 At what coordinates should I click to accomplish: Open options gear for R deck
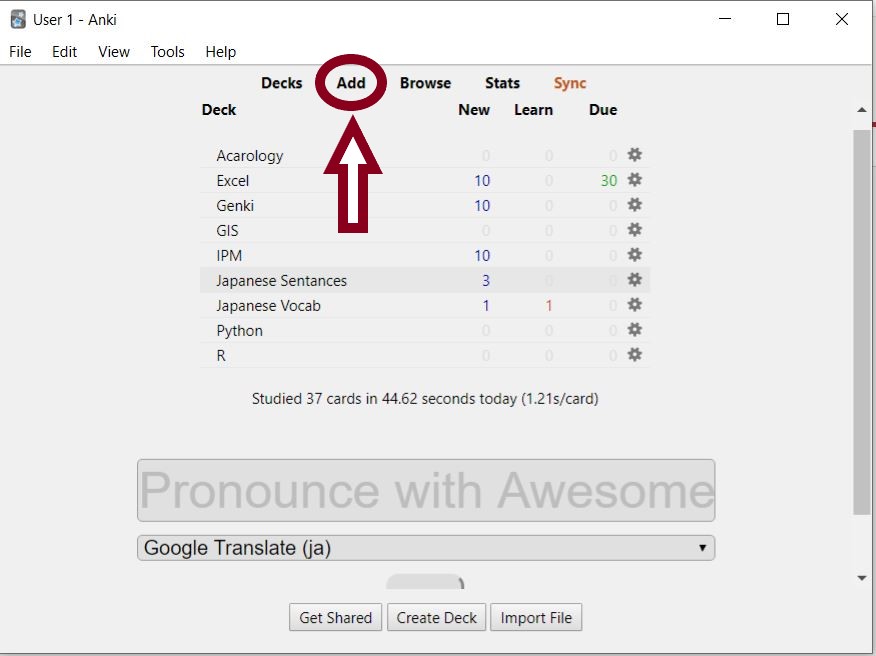[x=634, y=355]
